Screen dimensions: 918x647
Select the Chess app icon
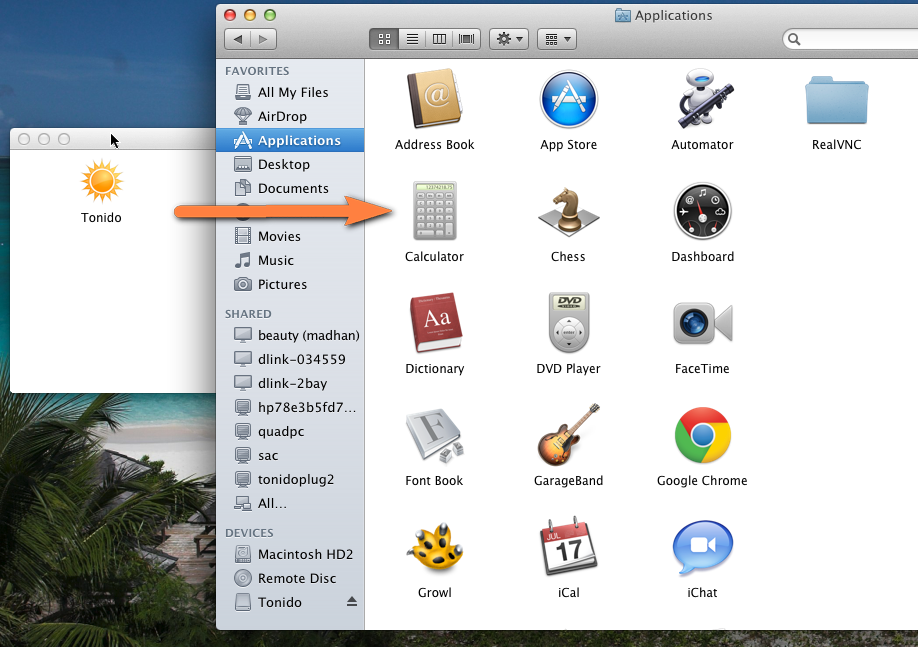click(x=568, y=211)
